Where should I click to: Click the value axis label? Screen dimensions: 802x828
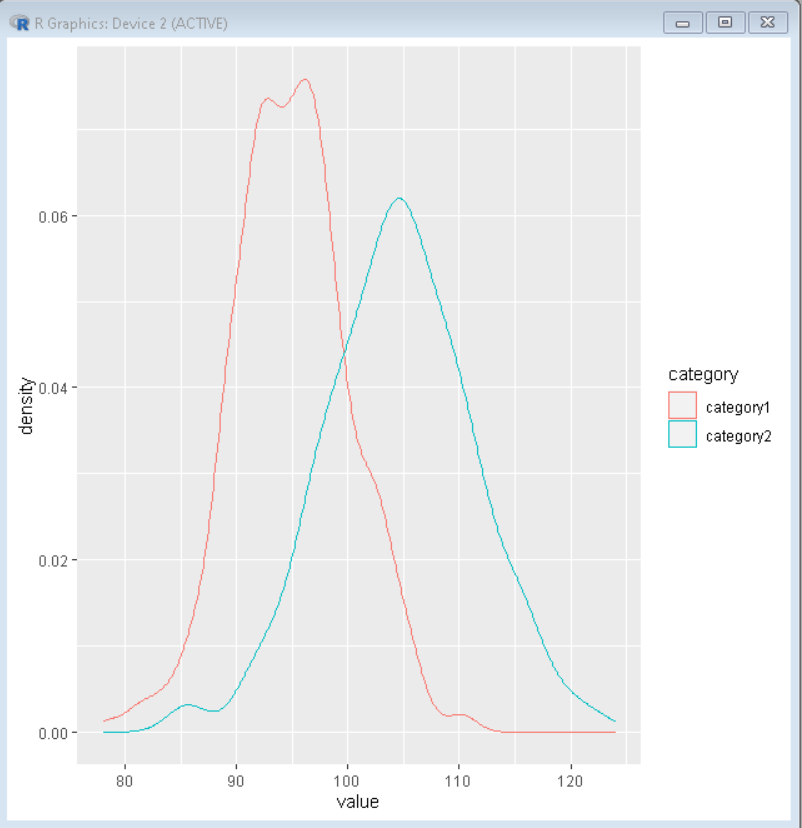coord(356,802)
